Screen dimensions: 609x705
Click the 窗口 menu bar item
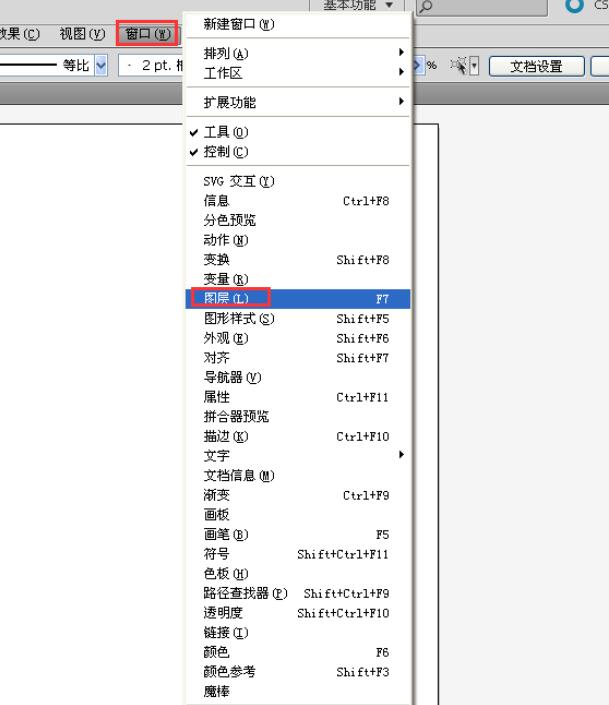(x=147, y=34)
